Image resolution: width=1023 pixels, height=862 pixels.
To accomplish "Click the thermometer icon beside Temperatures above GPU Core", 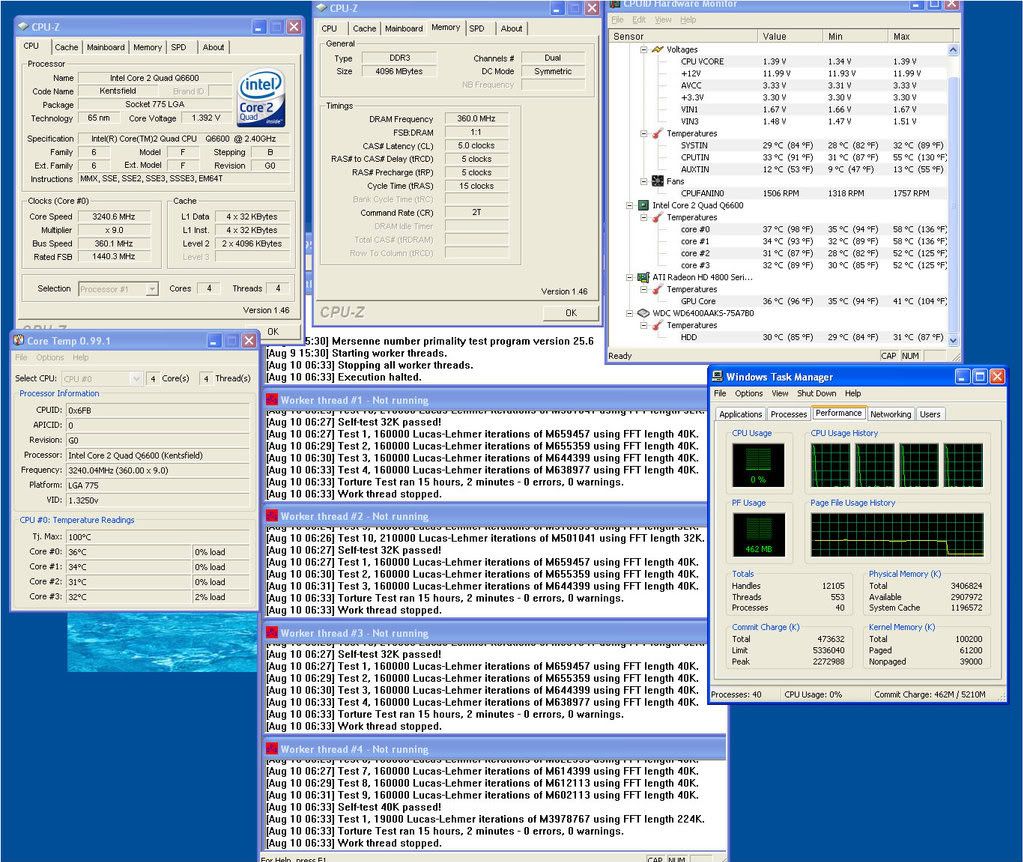I will click(658, 289).
